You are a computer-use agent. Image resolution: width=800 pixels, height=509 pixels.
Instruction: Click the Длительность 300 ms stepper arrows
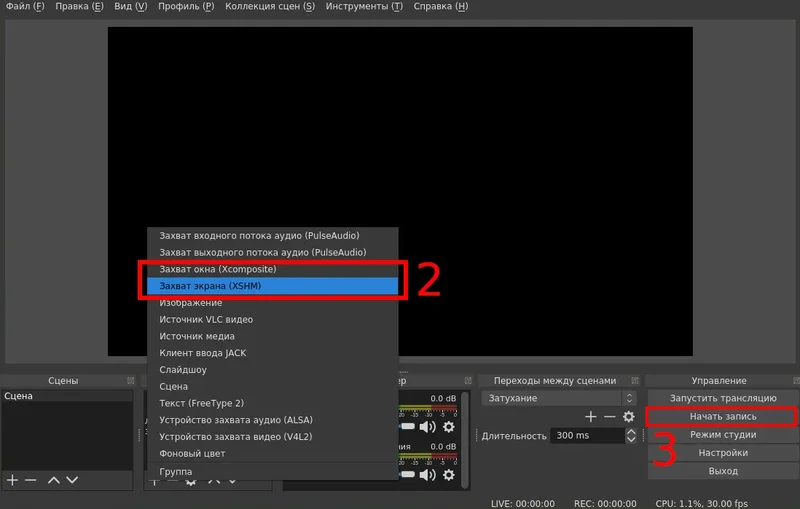630,436
